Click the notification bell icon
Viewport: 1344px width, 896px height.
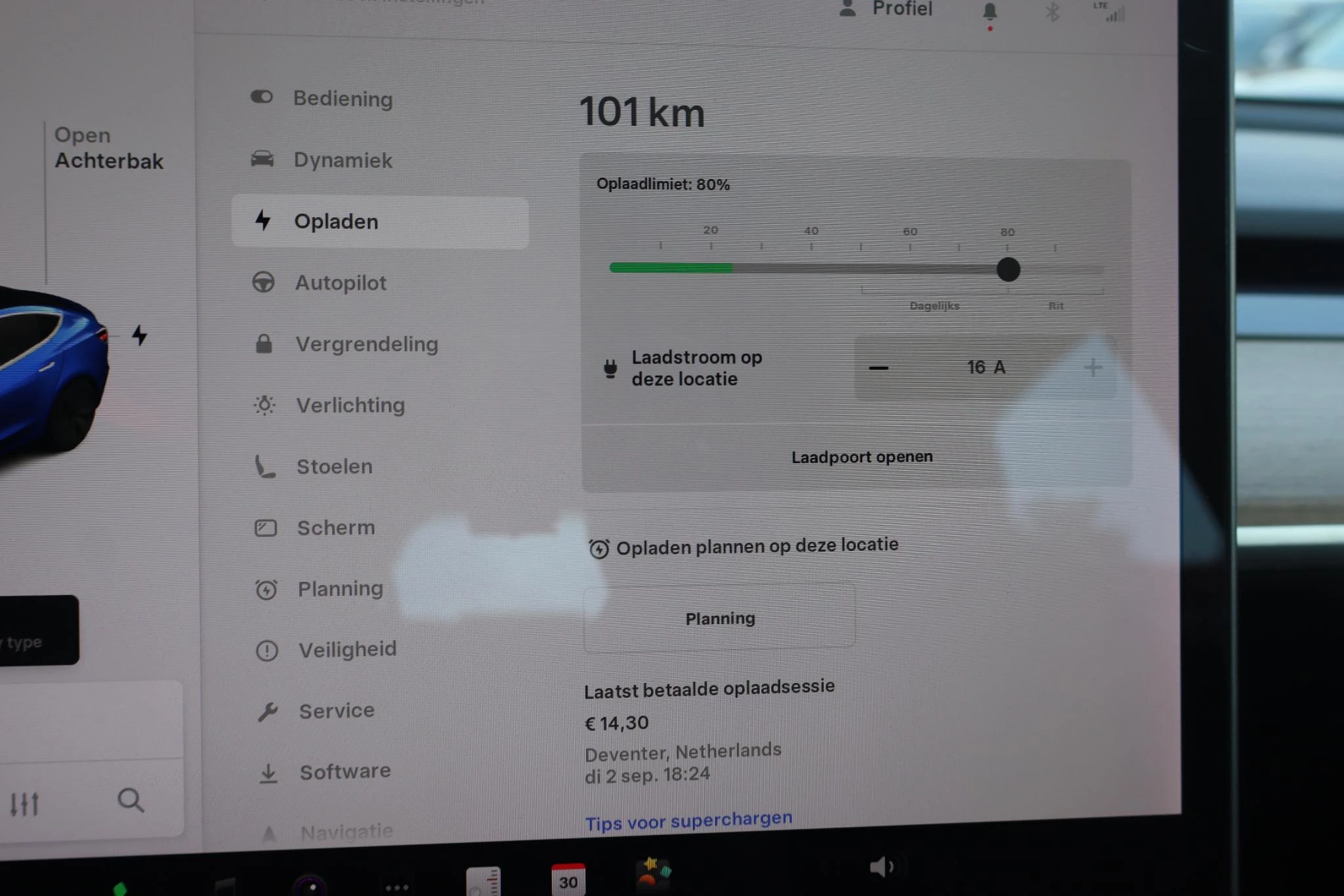pos(990,12)
